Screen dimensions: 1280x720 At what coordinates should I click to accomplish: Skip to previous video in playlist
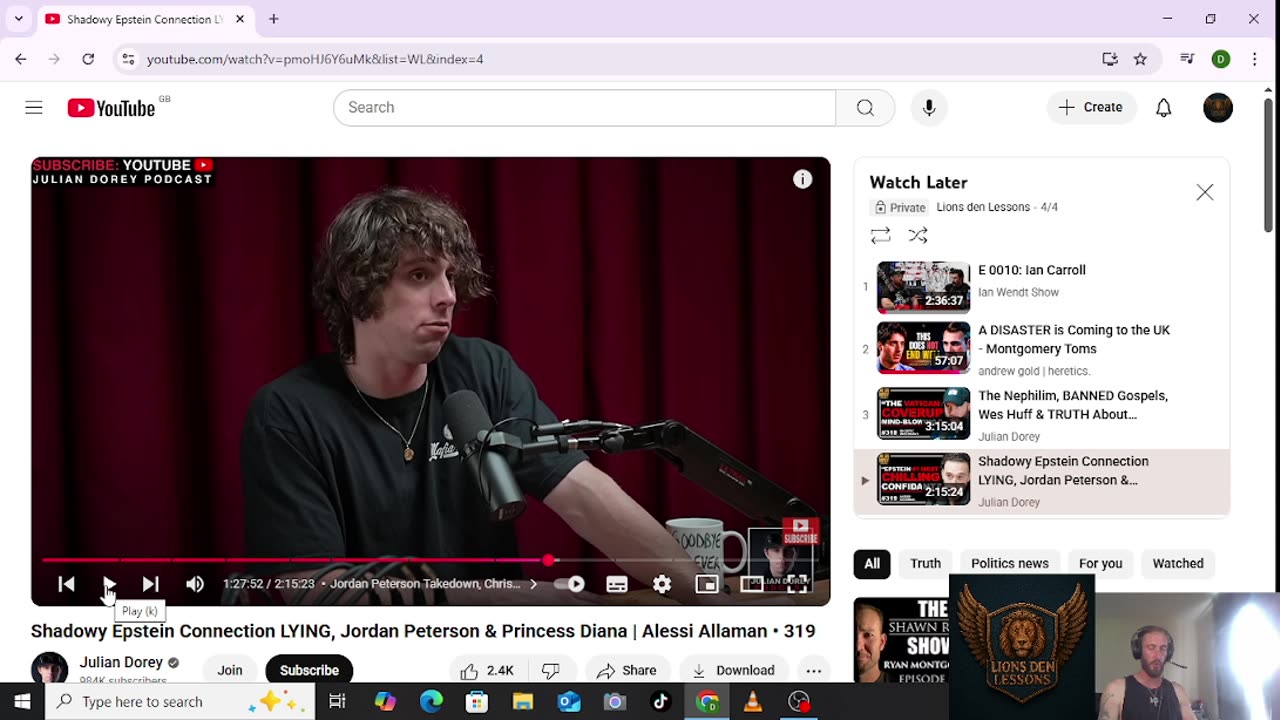click(x=66, y=584)
